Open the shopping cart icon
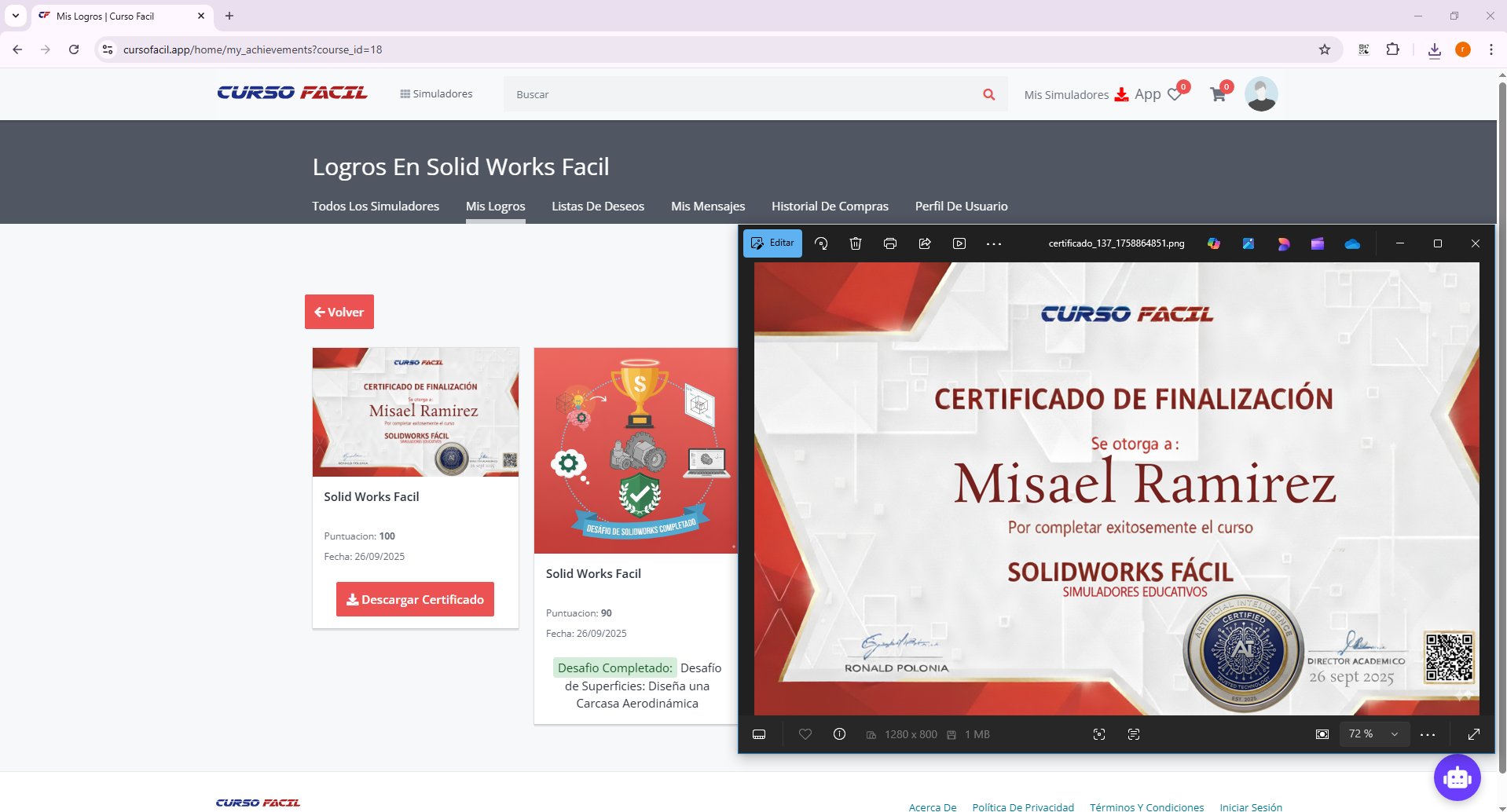Image resolution: width=1507 pixels, height=812 pixels. pyautogui.click(x=1219, y=94)
